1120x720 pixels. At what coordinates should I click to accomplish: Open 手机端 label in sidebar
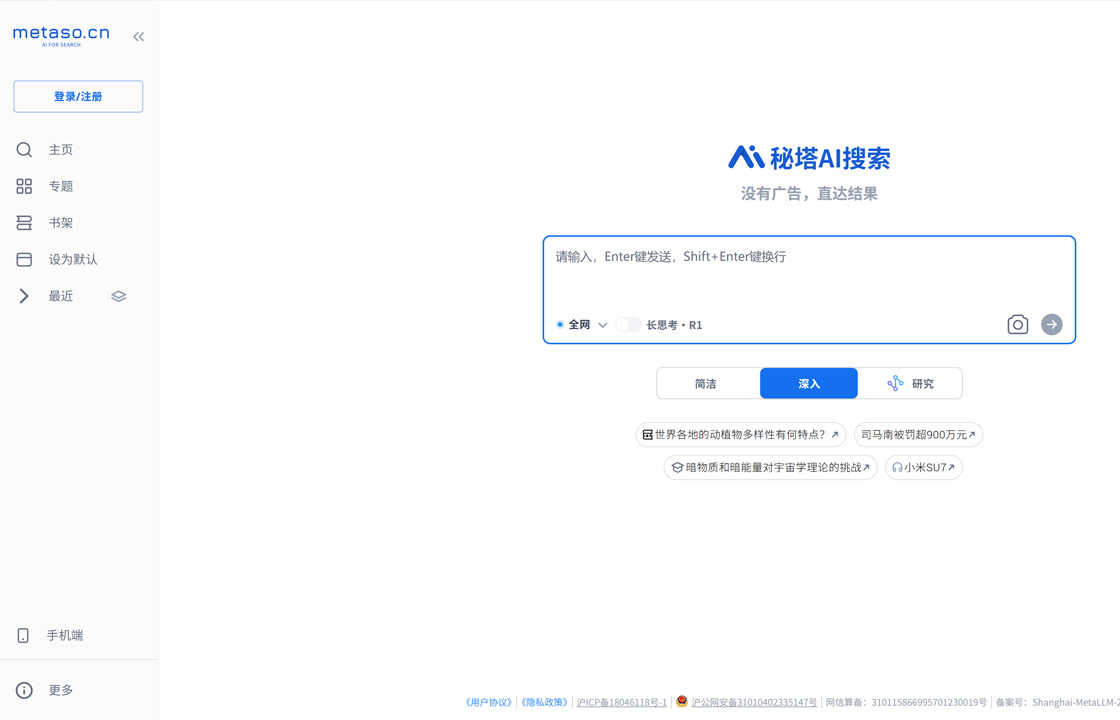pos(65,635)
